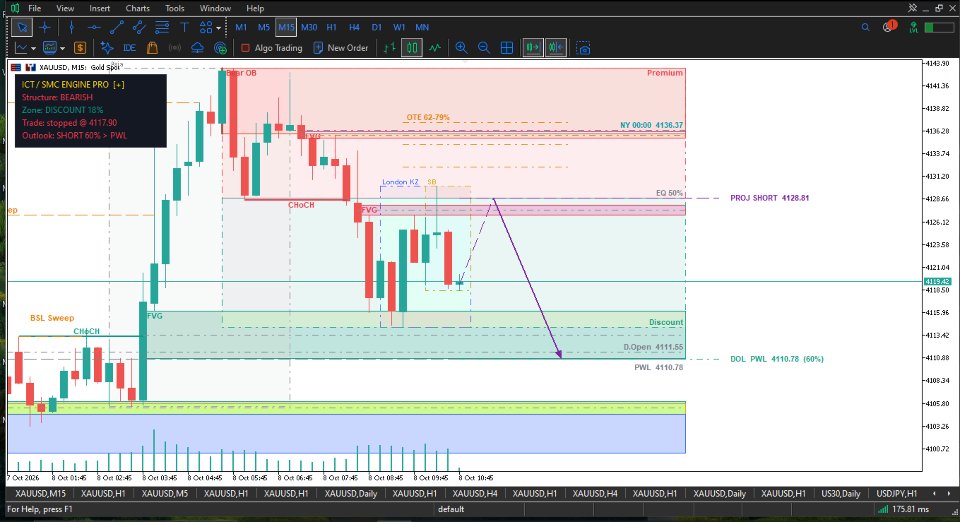Expand the templates dropdown arrow
Image resolution: width=960 pixels, height=522 pixels.
coord(62,48)
